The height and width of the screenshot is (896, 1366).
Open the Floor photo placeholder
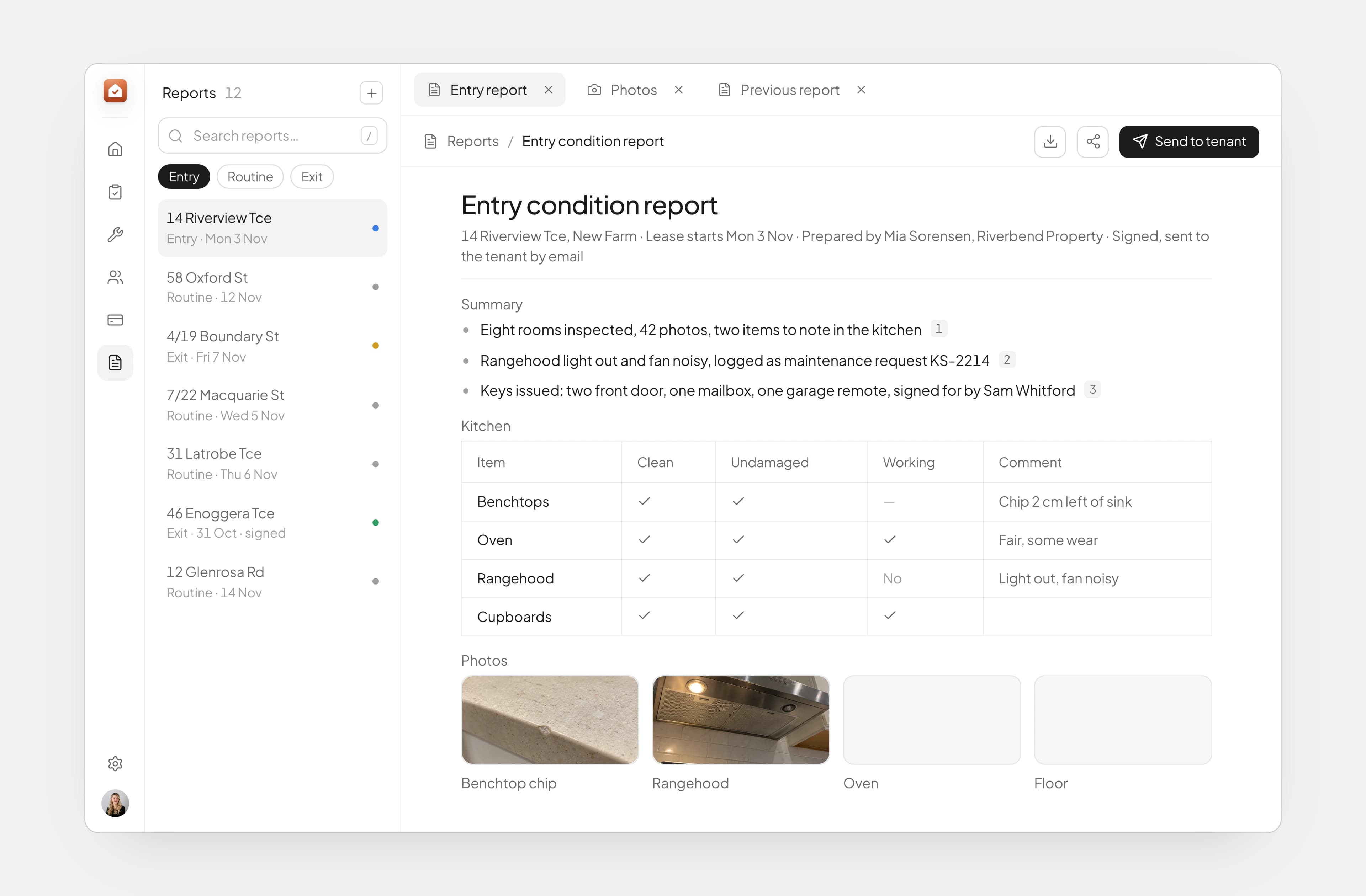click(x=1123, y=719)
